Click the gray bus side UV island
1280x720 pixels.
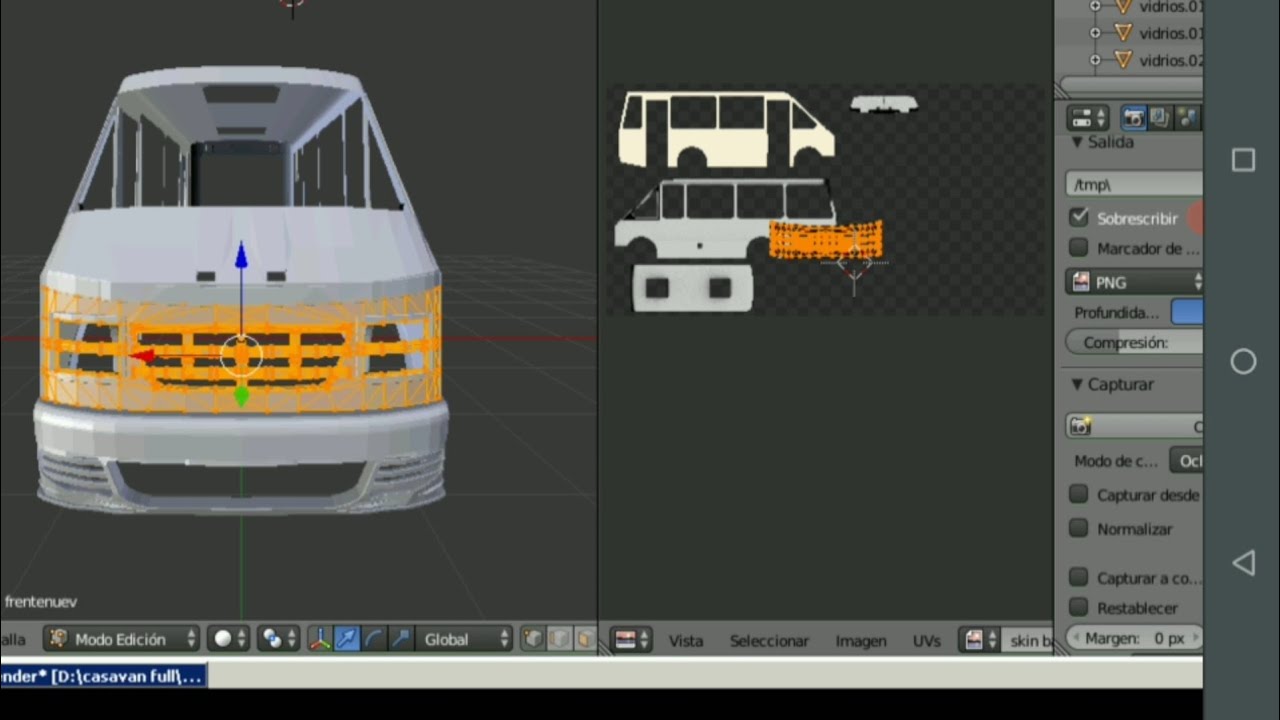click(x=724, y=220)
